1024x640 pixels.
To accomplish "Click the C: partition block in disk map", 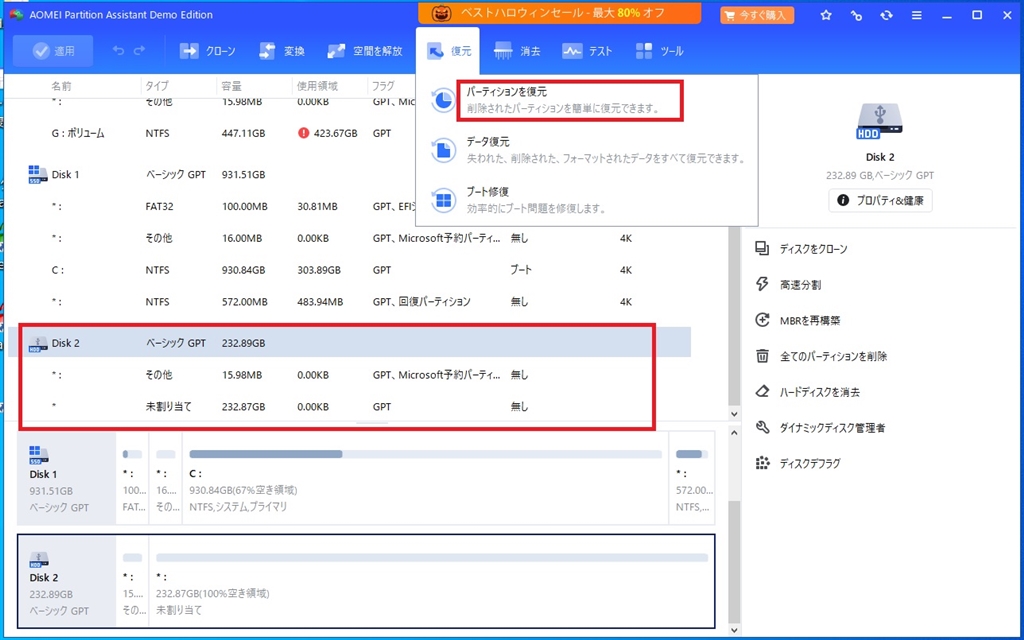I will [x=425, y=478].
